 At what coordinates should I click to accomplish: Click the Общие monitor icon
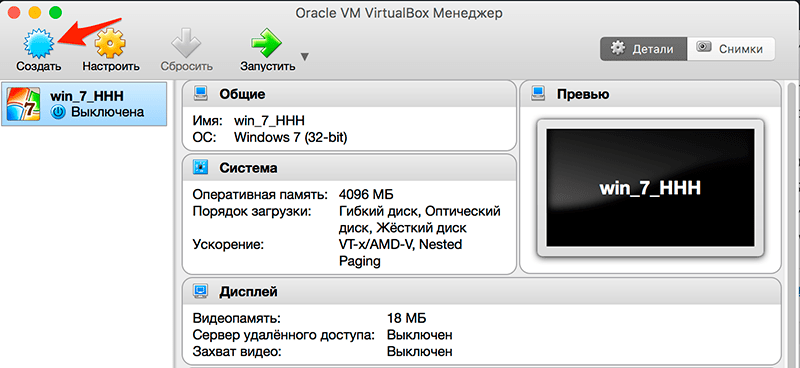[x=201, y=94]
